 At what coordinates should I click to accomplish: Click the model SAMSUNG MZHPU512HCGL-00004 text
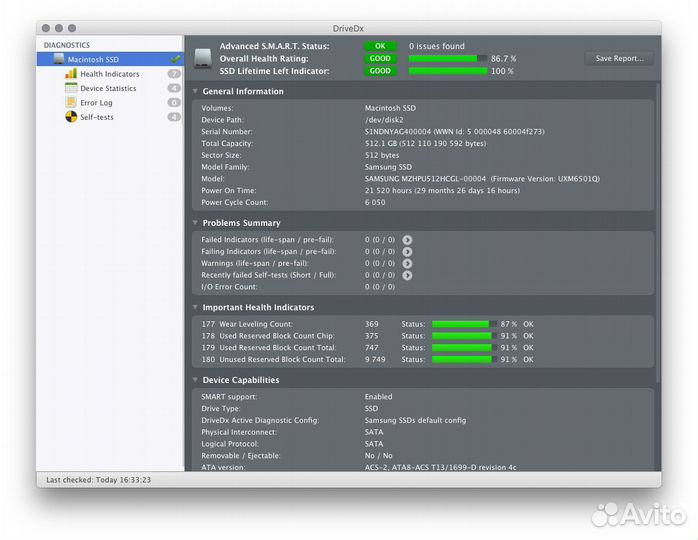425,179
